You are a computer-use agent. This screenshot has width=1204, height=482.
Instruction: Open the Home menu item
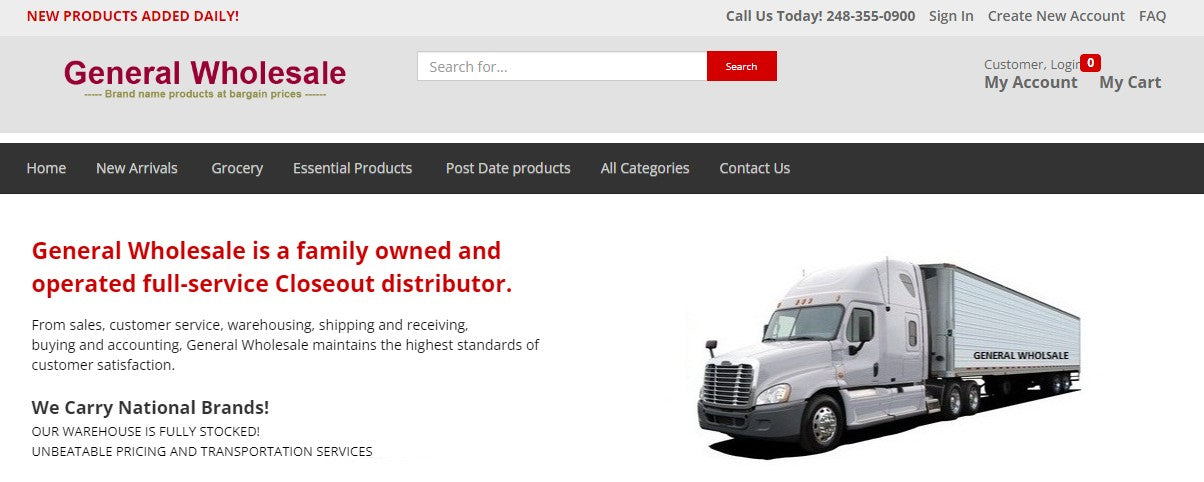(46, 168)
